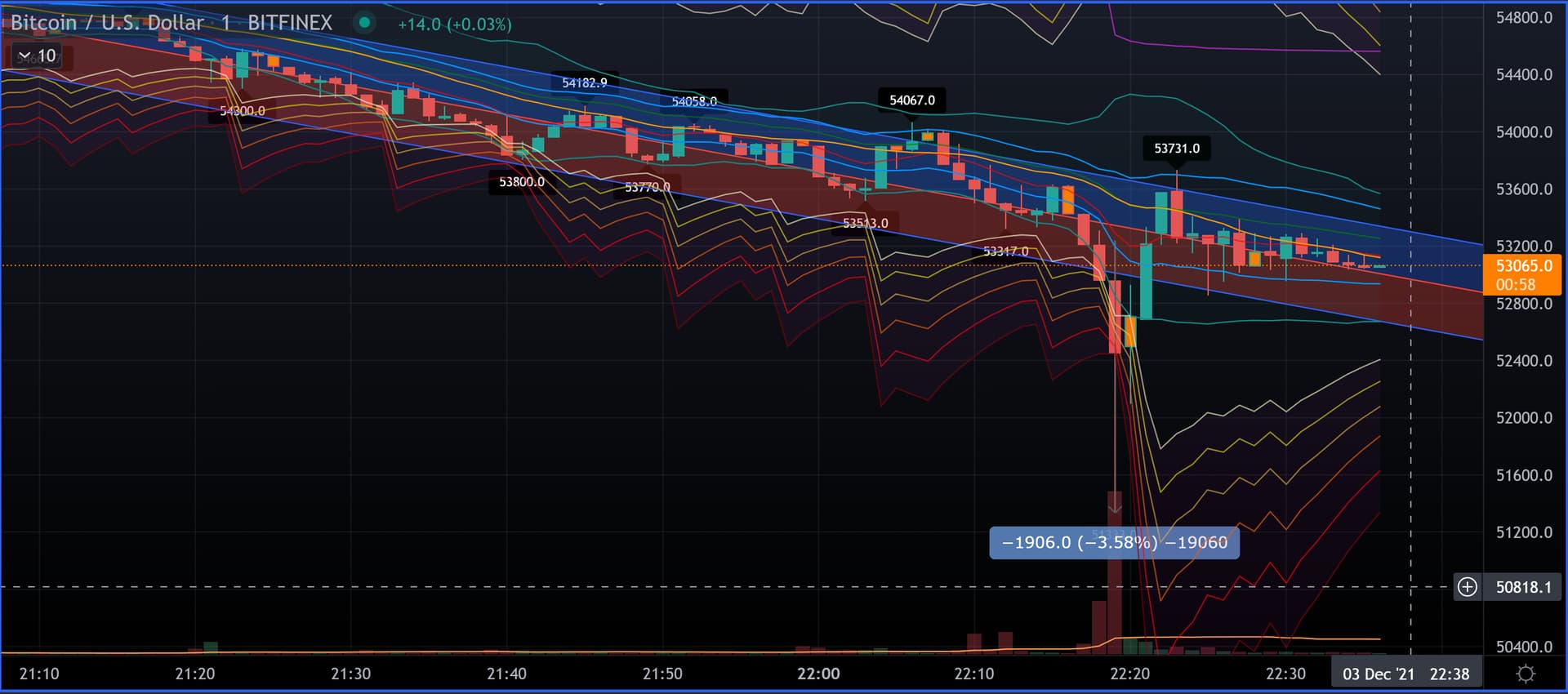The image size is (1568, 694).
Task: Click the -1906.0 (-3.58%) measurement label
Action: pyautogui.click(x=1114, y=543)
